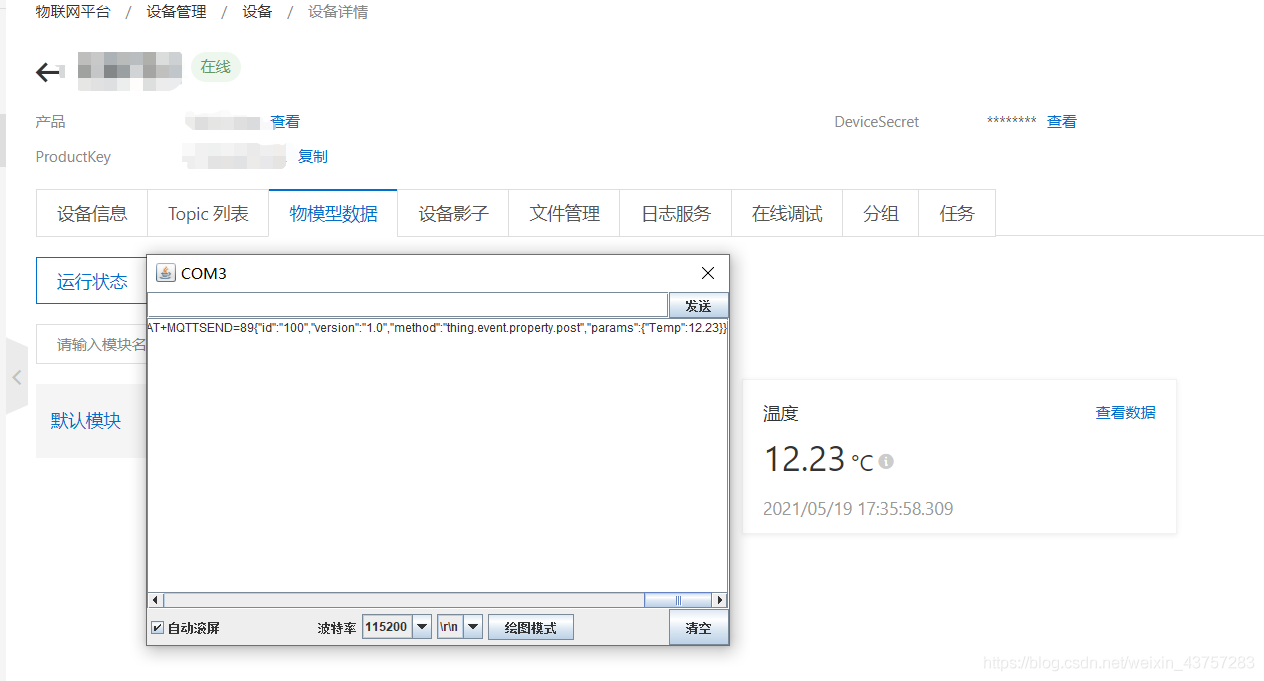Go back using the left arrow icon
Image resolution: width=1264 pixels, height=681 pixels.
(48, 71)
